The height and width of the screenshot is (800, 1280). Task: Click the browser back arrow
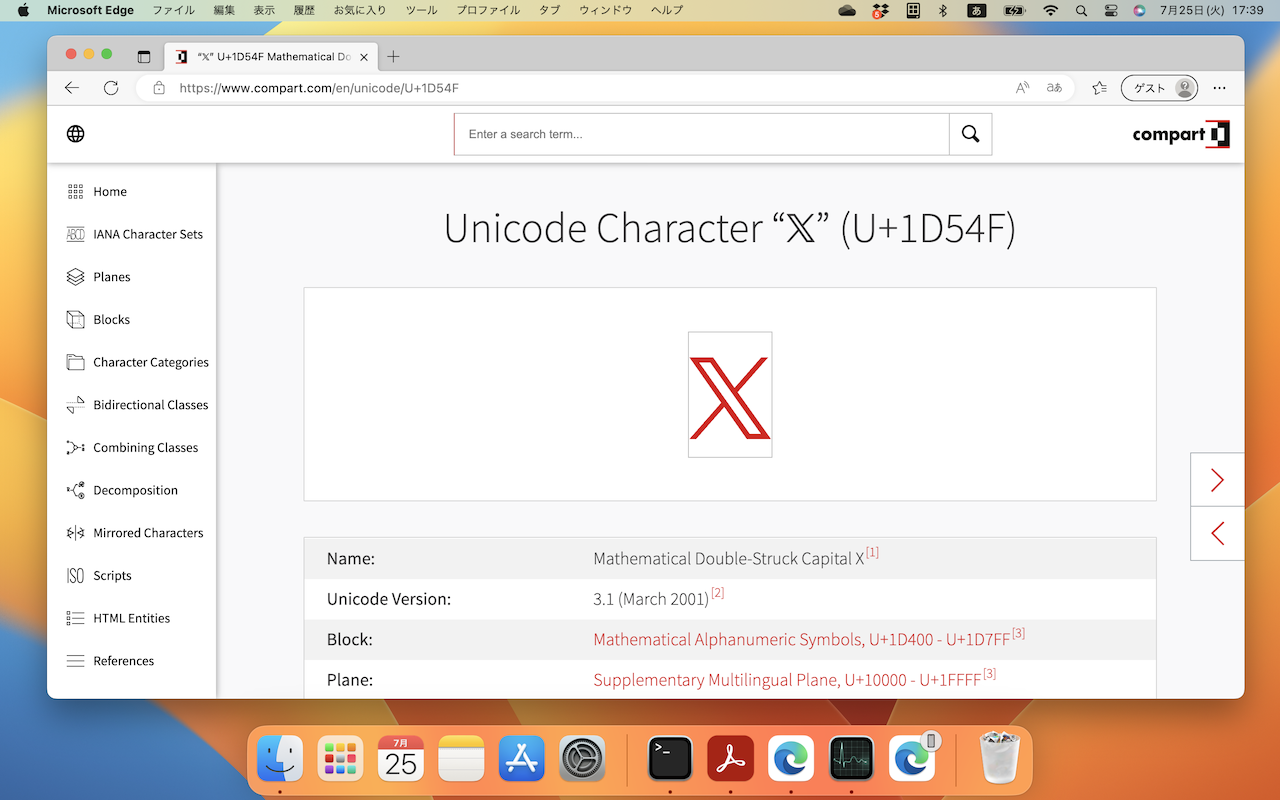click(x=72, y=88)
